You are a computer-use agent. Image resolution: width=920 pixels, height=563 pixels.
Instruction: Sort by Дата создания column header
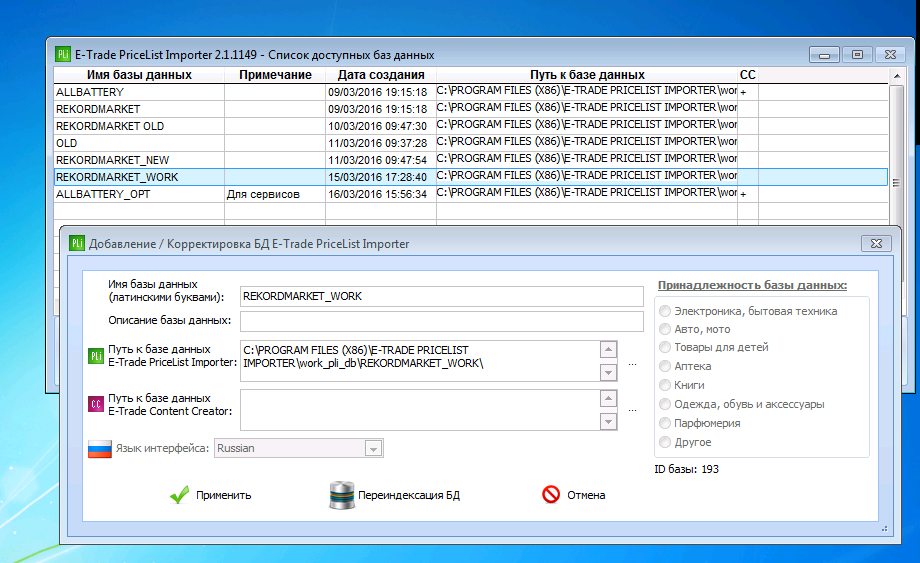pos(381,74)
